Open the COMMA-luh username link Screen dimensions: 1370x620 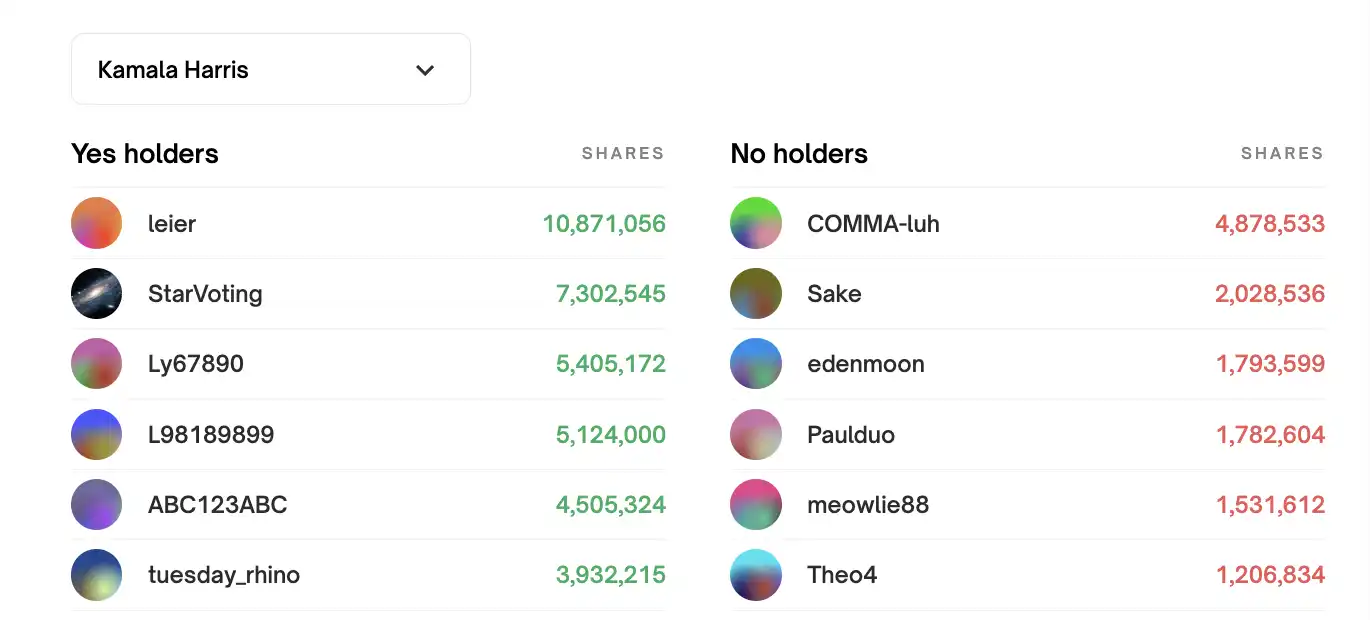click(873, 224)
